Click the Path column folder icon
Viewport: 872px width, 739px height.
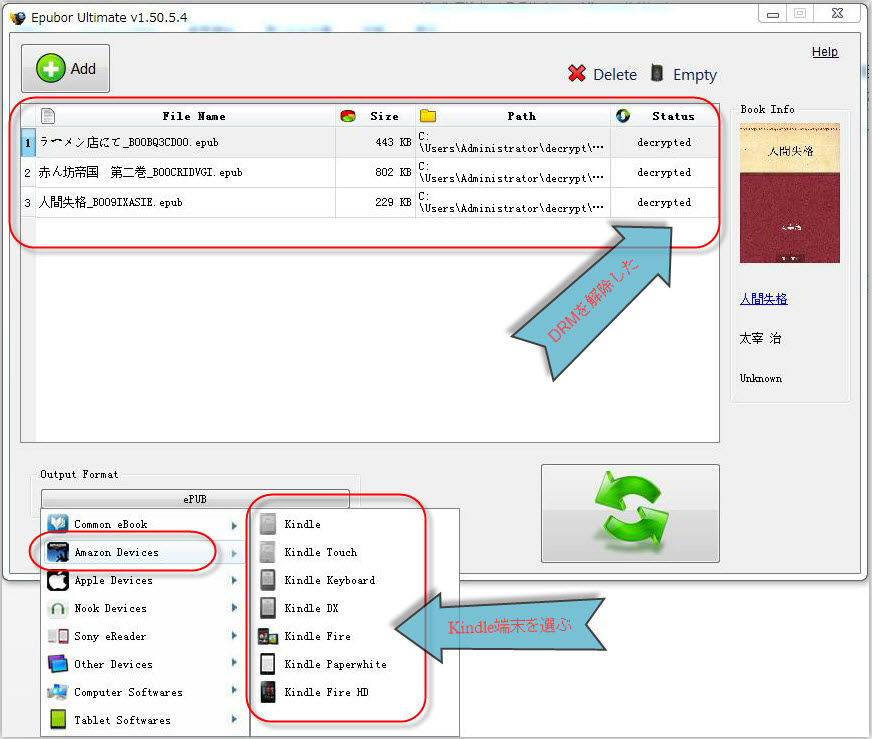(x=428, y=116)
